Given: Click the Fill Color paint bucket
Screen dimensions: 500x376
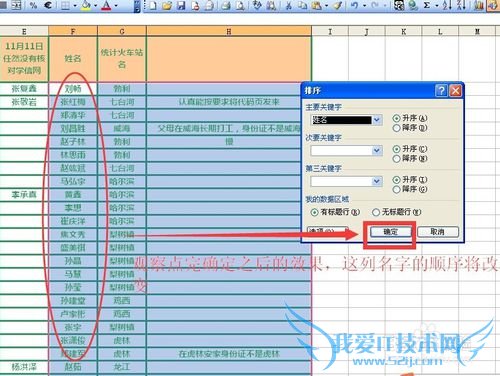Looking at the screenshot, I should click(86, 5).
